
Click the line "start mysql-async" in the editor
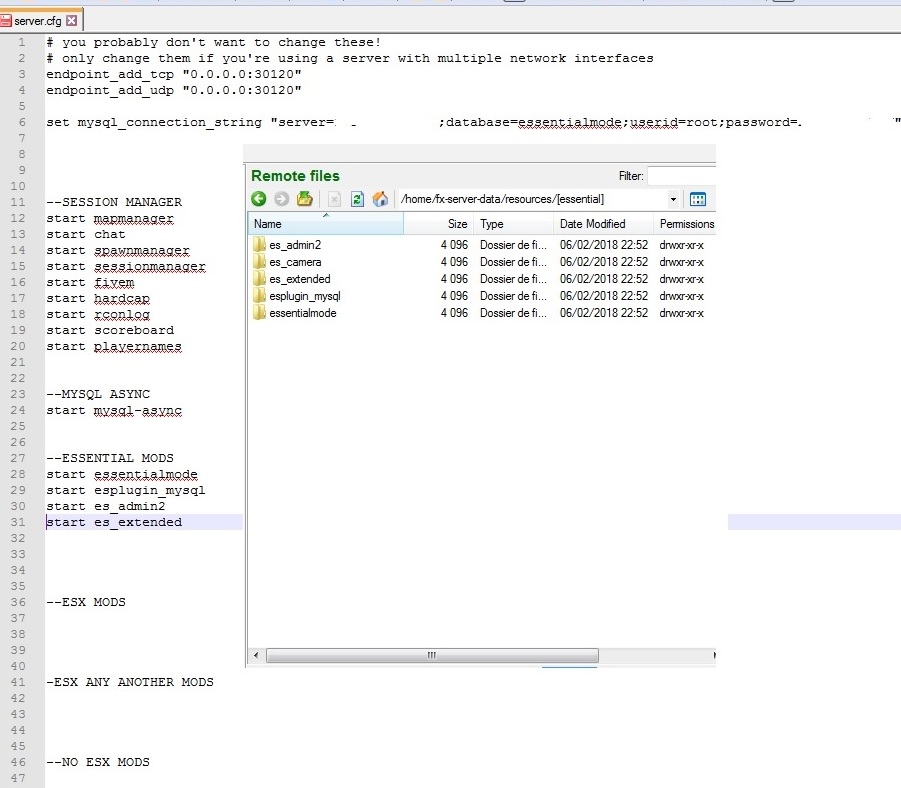114,410
